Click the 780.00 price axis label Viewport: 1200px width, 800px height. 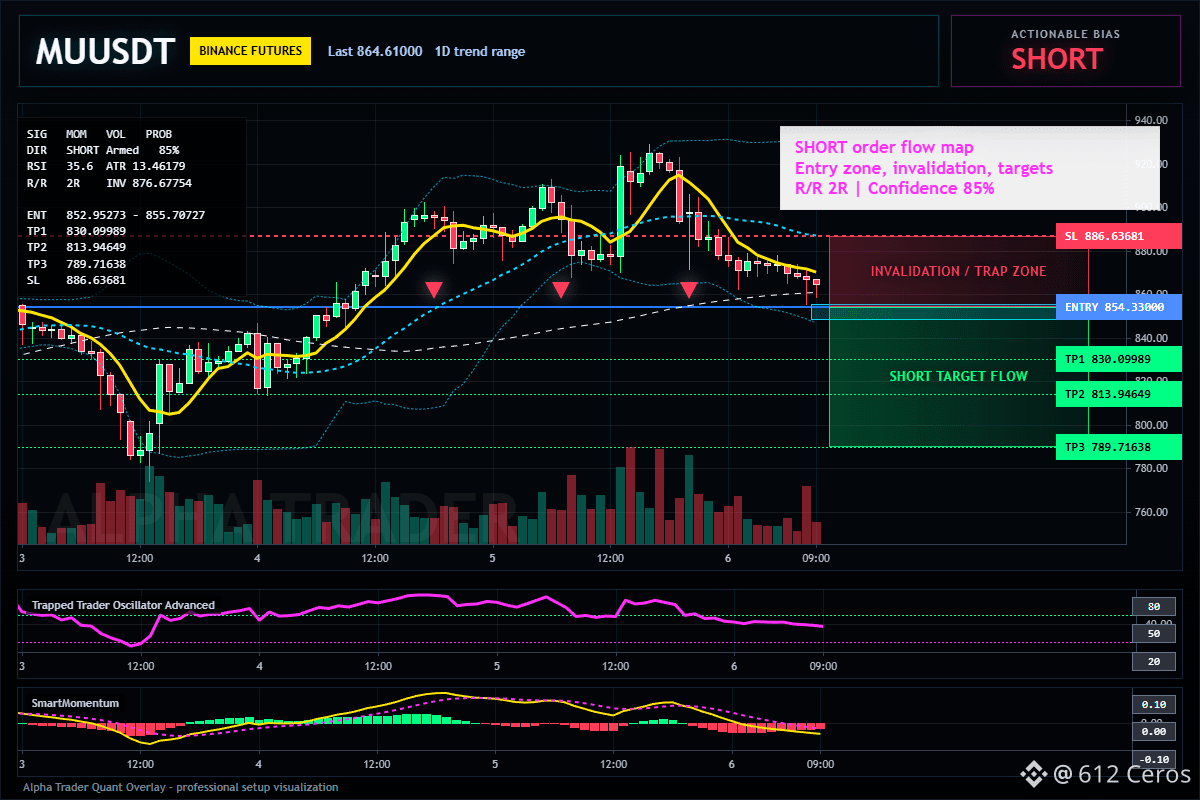(1150, 468)
